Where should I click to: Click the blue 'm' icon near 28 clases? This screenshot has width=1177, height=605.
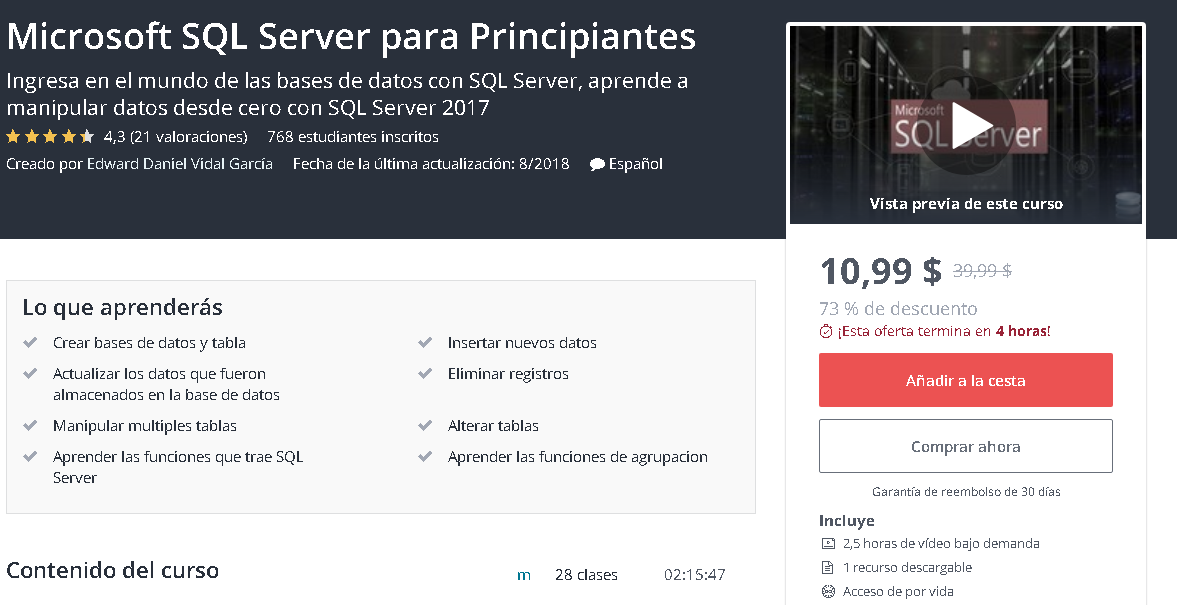[x=523, y=574]
